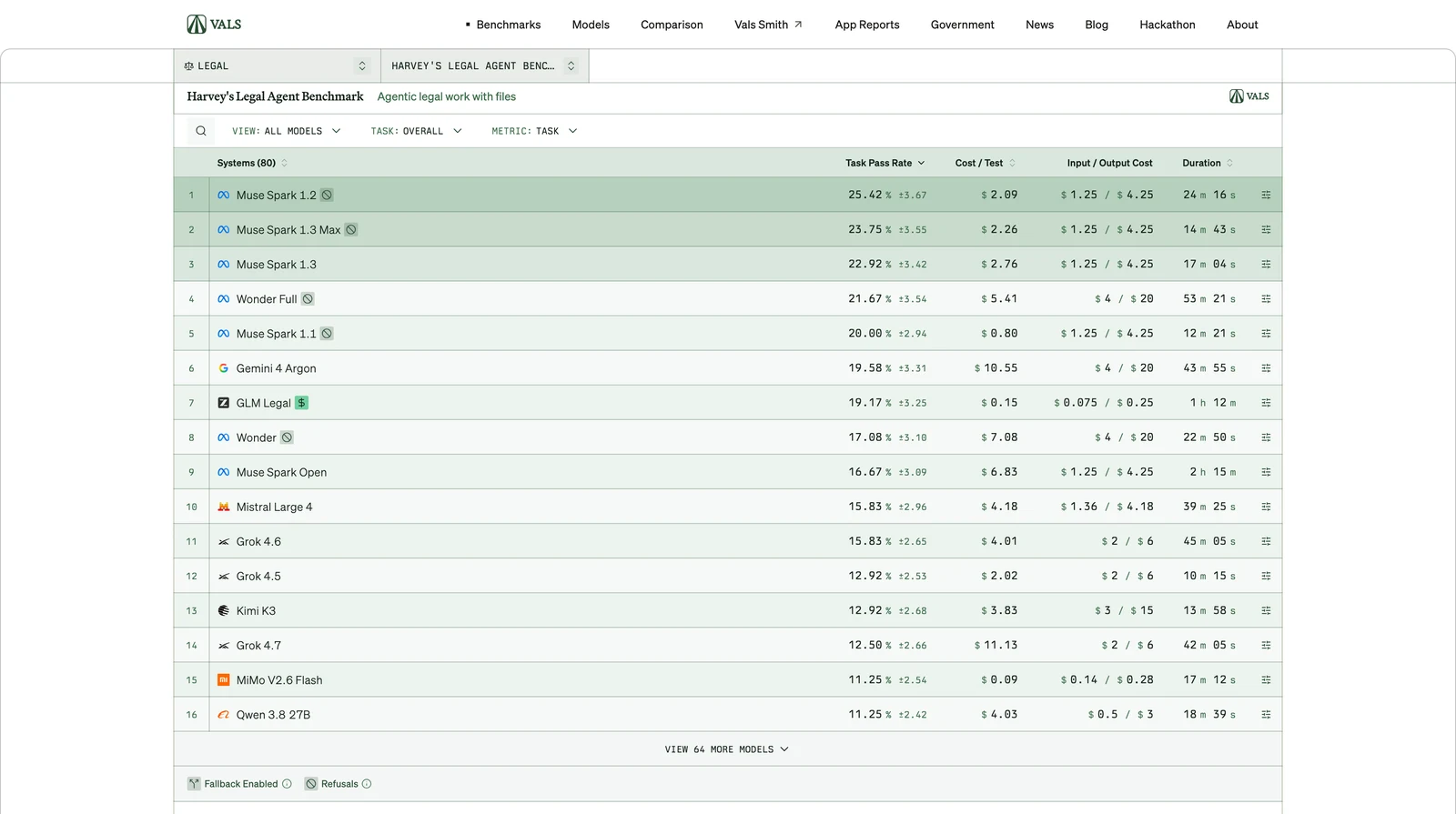Viewport: 1456px width, 814px height.
Task: Click the Muse Spark Open model name
Action: 281,472
